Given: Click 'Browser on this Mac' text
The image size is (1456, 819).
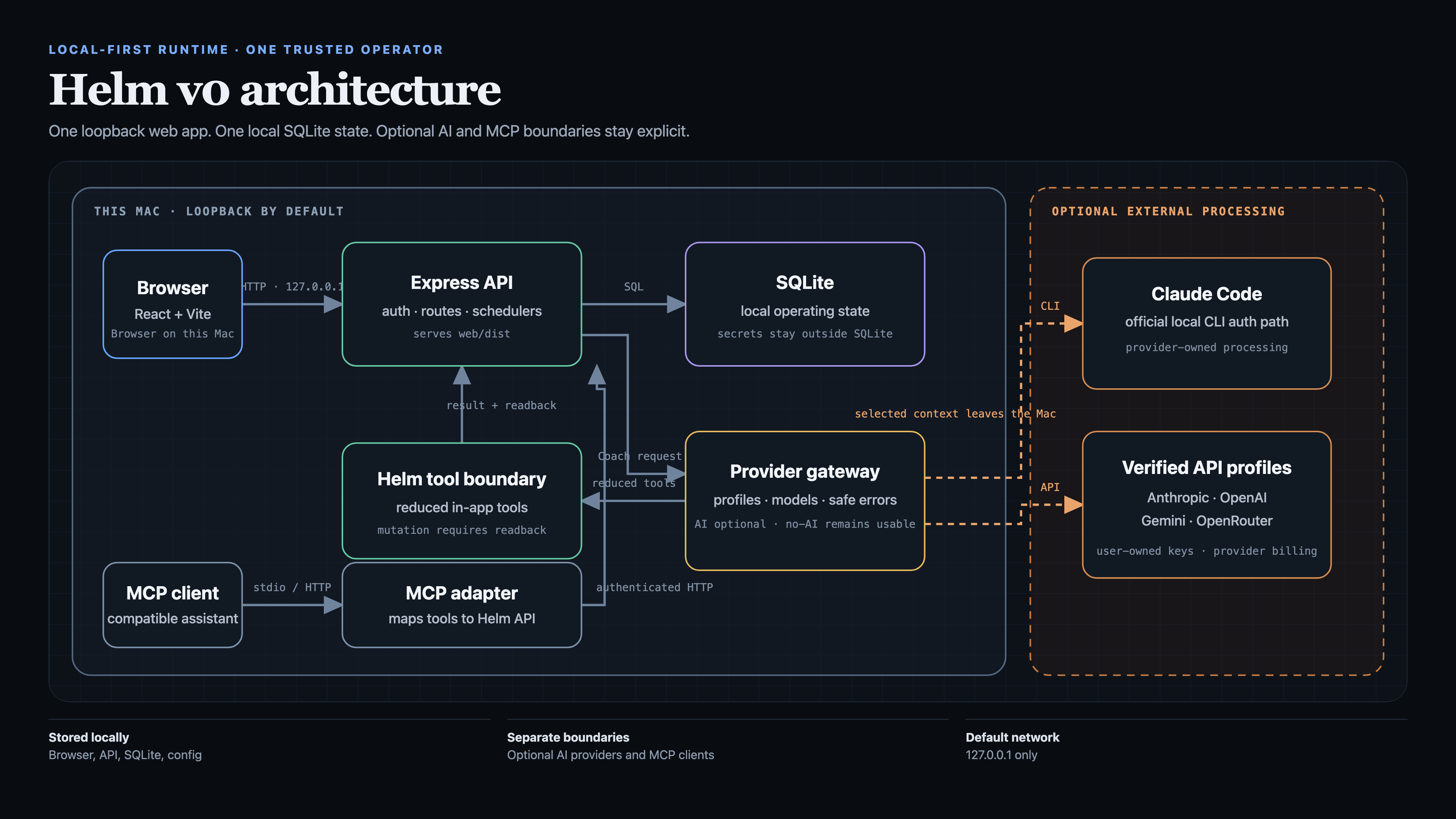Looking at the screenshot, I should pyautogui.click(x=173, y=334).
